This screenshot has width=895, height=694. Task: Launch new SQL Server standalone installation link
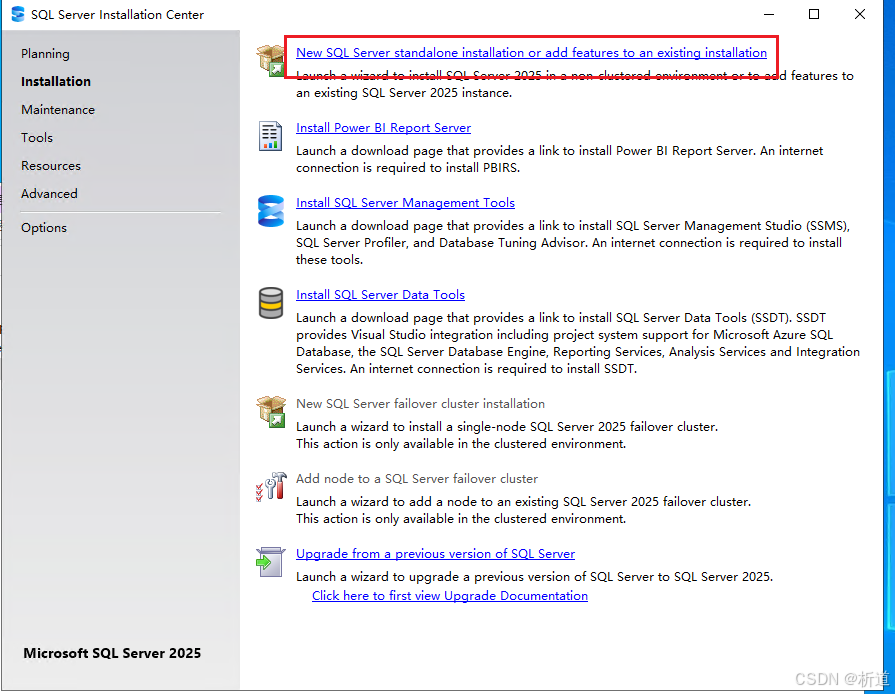[x=531, y=53]
